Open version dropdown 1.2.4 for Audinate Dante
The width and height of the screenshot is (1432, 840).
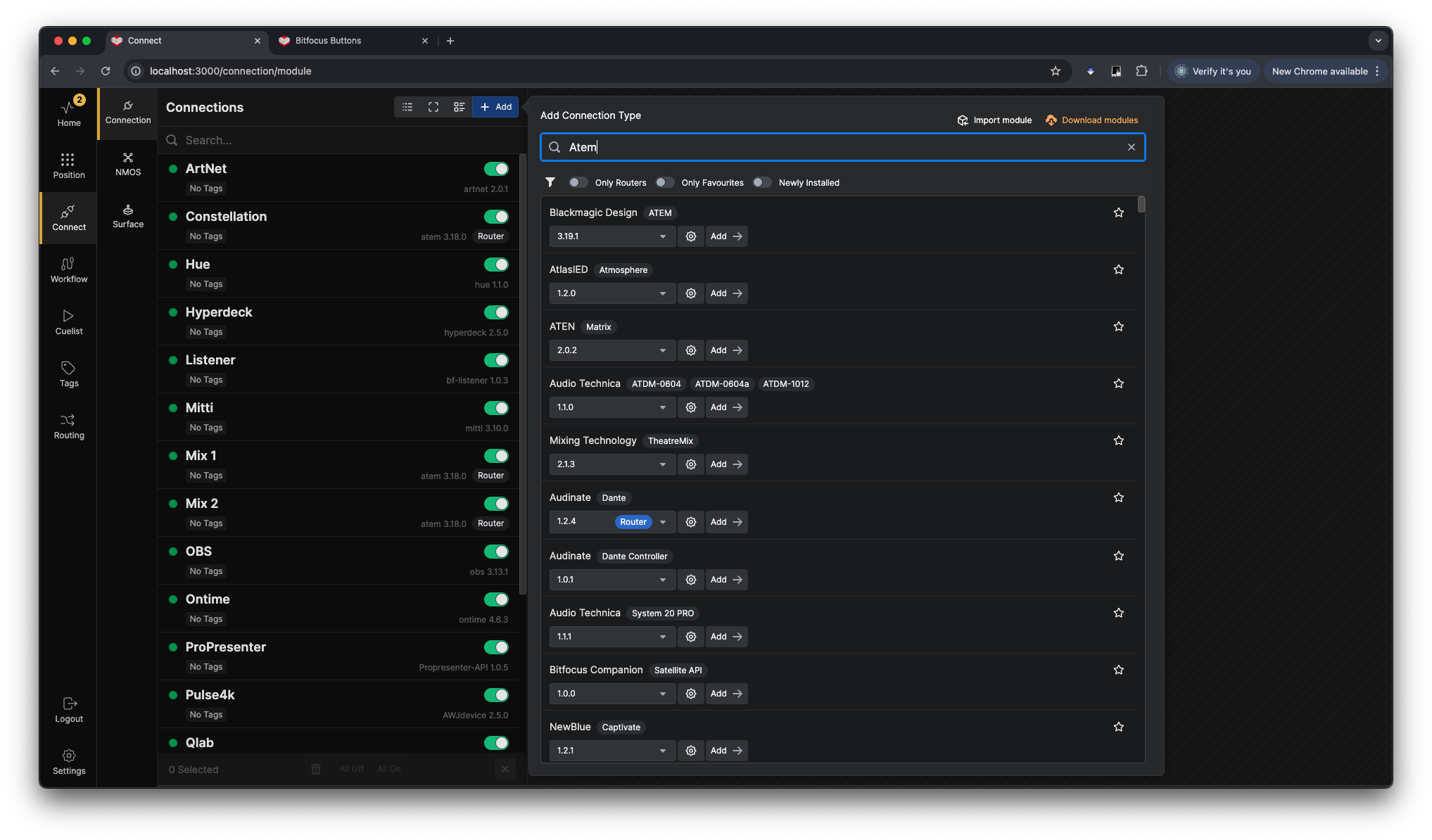612,522
